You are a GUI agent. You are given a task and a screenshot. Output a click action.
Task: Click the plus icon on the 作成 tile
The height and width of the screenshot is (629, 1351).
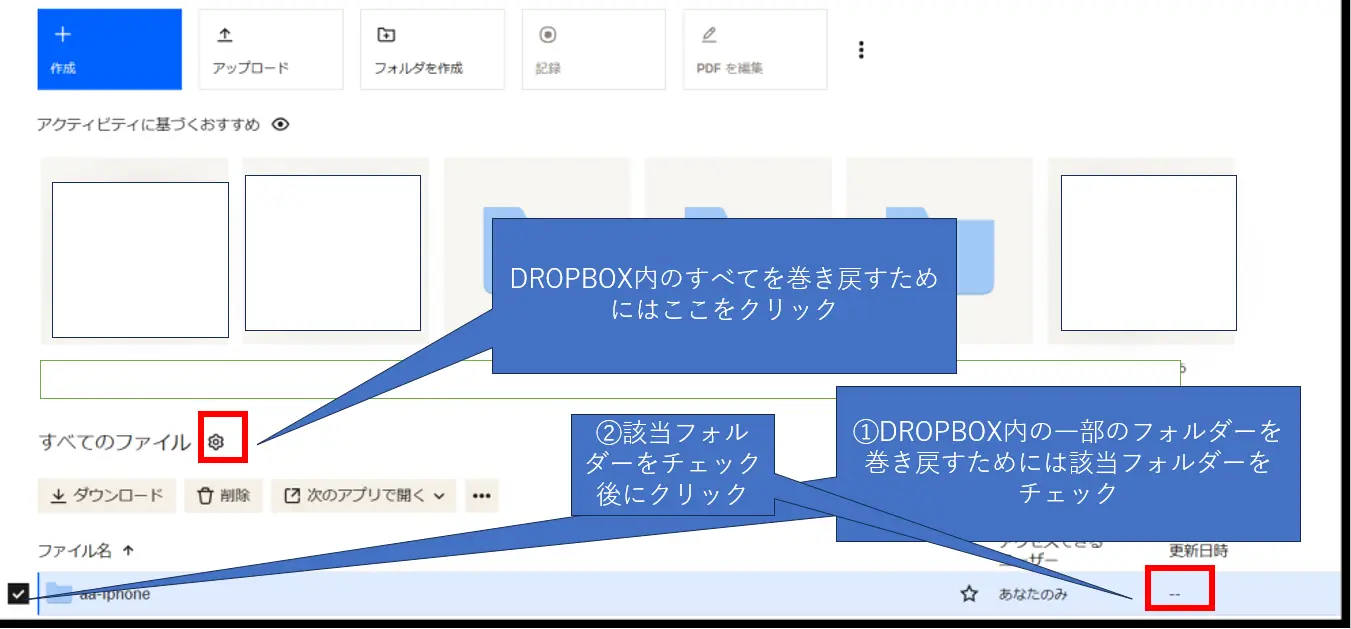[63, 33]
